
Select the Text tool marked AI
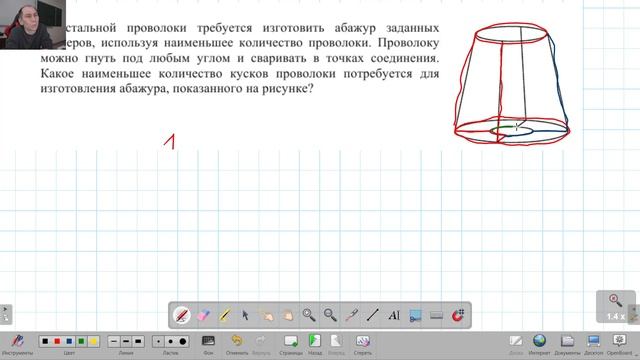[x=394, y=315]
